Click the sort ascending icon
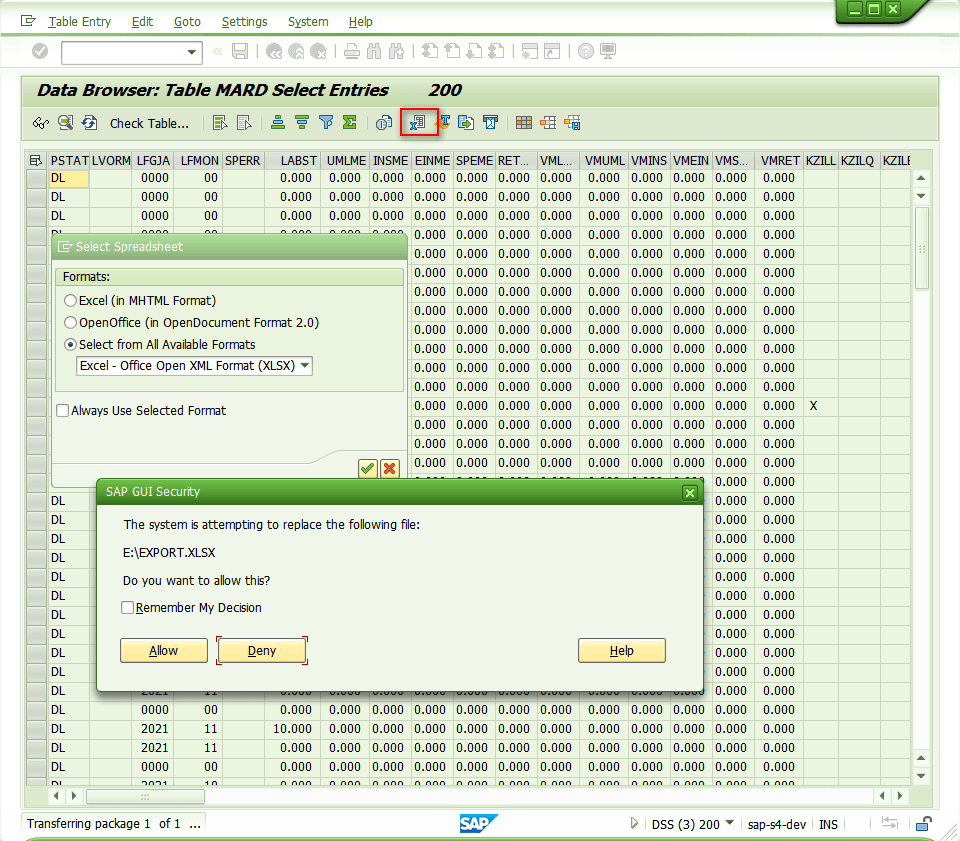Viewport: 960px width, 841px height. coord(278,123)
